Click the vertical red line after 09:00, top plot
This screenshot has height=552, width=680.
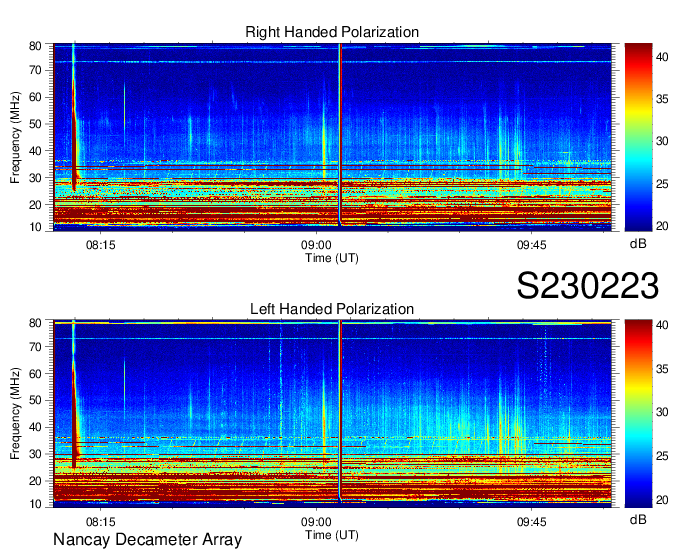click(340, 134)
